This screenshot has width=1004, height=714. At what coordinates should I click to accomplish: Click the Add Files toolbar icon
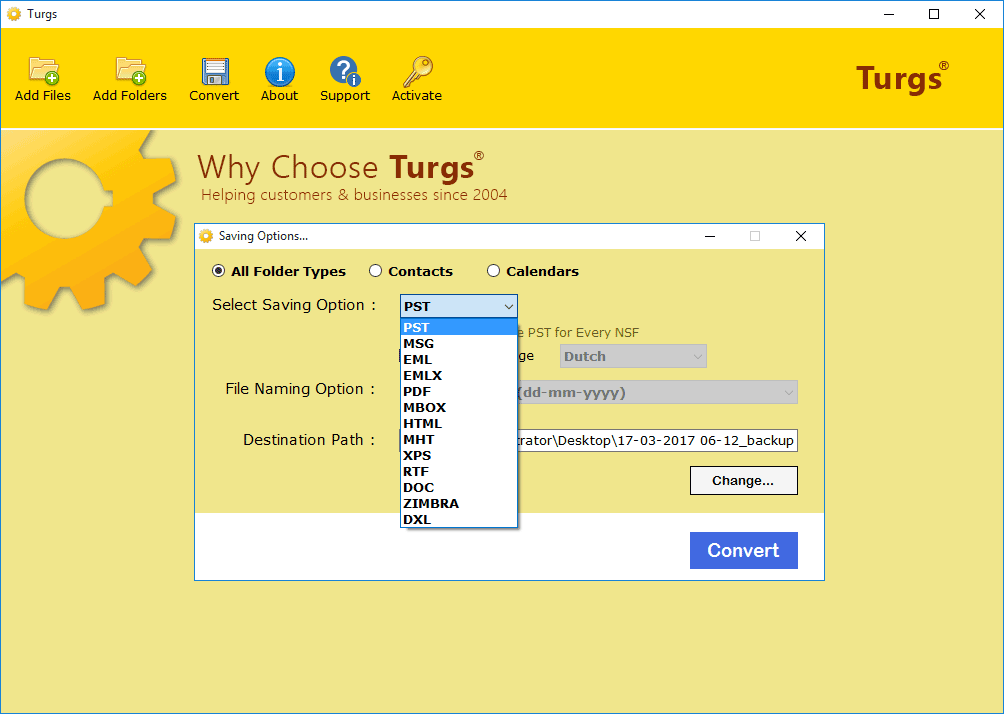click(x=44, y=70)
